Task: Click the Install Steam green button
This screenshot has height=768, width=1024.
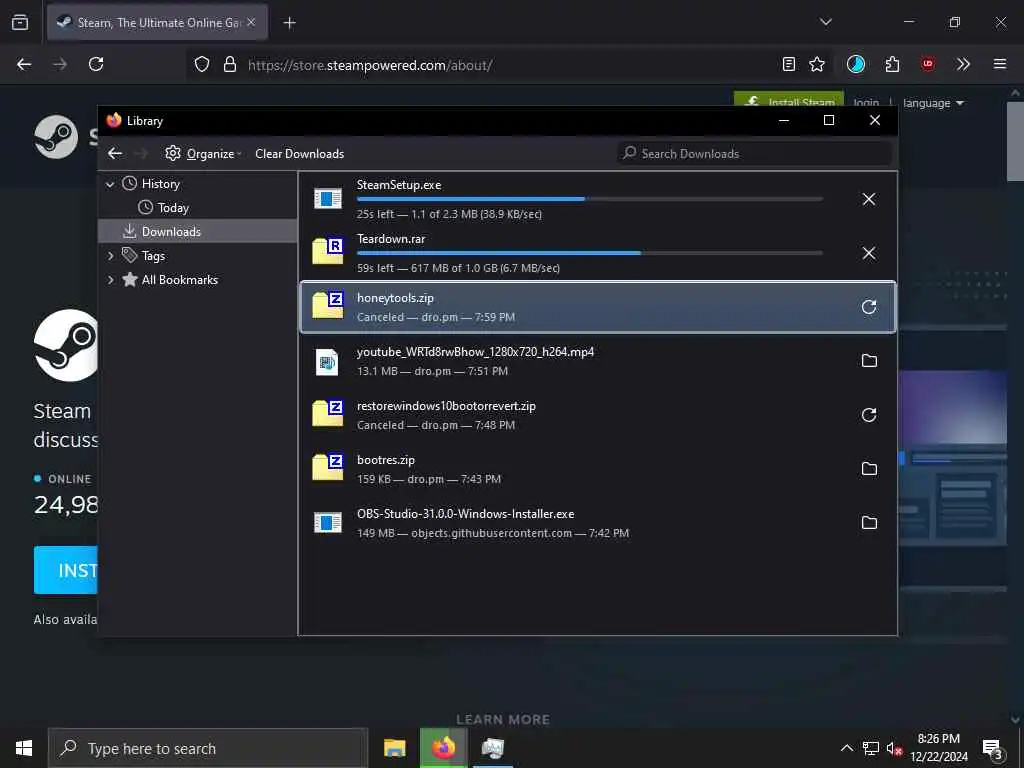Action: tap(789, 99)
